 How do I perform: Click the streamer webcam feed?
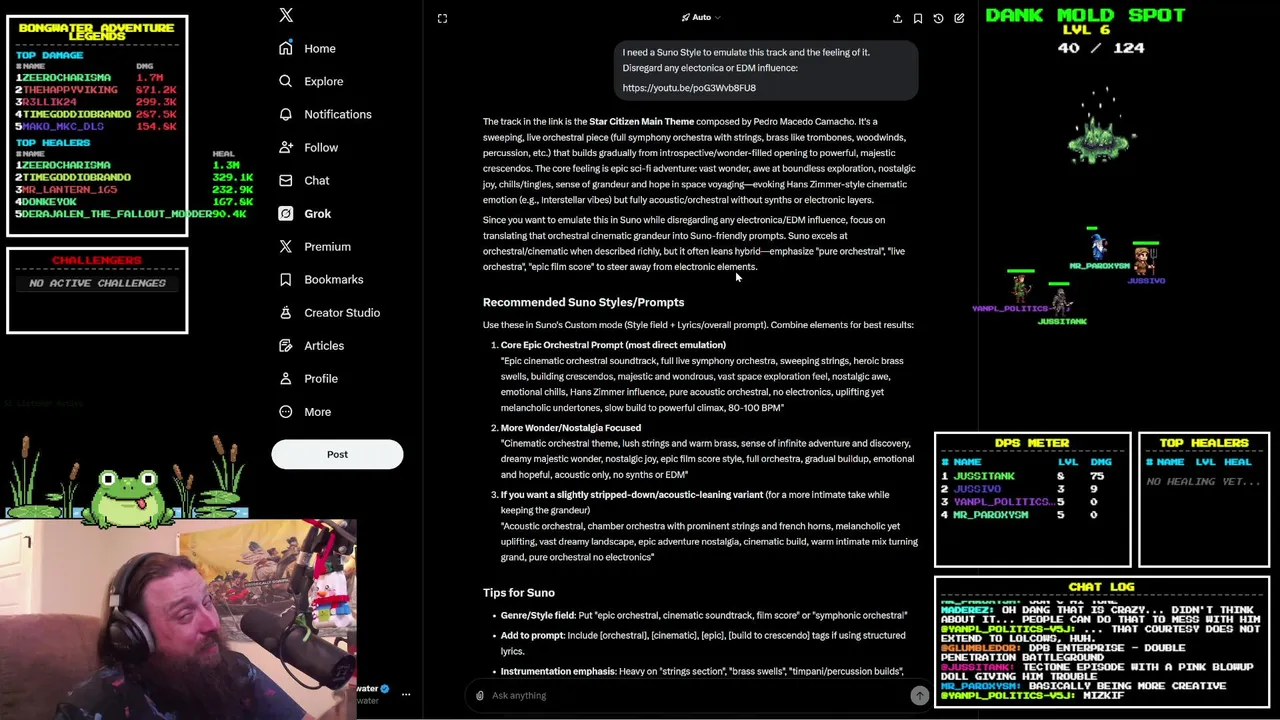point(178,619)
